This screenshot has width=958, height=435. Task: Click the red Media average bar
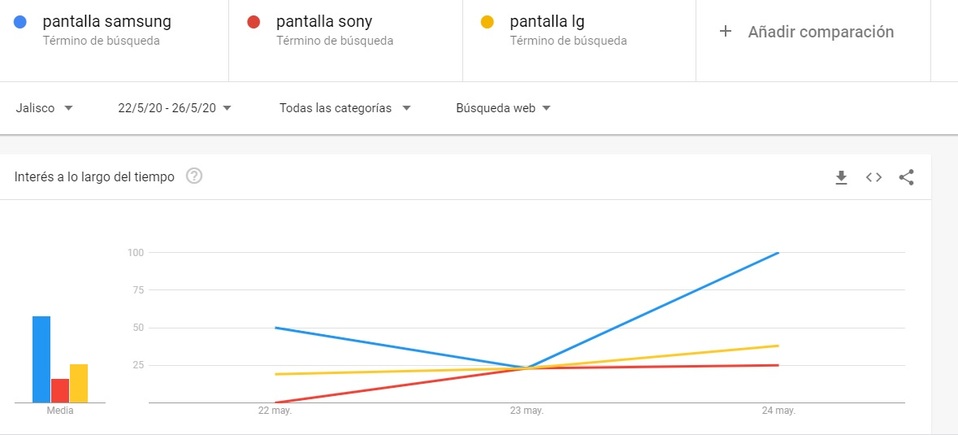[60, 390]
